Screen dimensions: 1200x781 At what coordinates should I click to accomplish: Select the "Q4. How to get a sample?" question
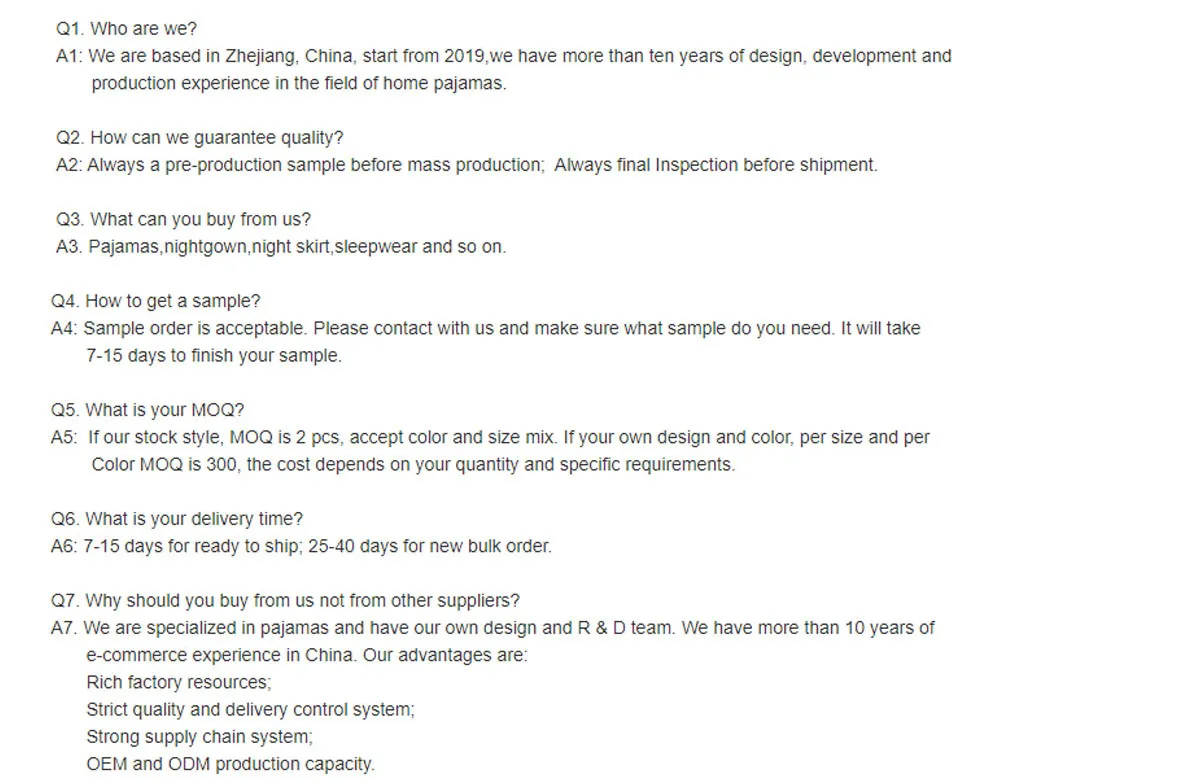155,301
